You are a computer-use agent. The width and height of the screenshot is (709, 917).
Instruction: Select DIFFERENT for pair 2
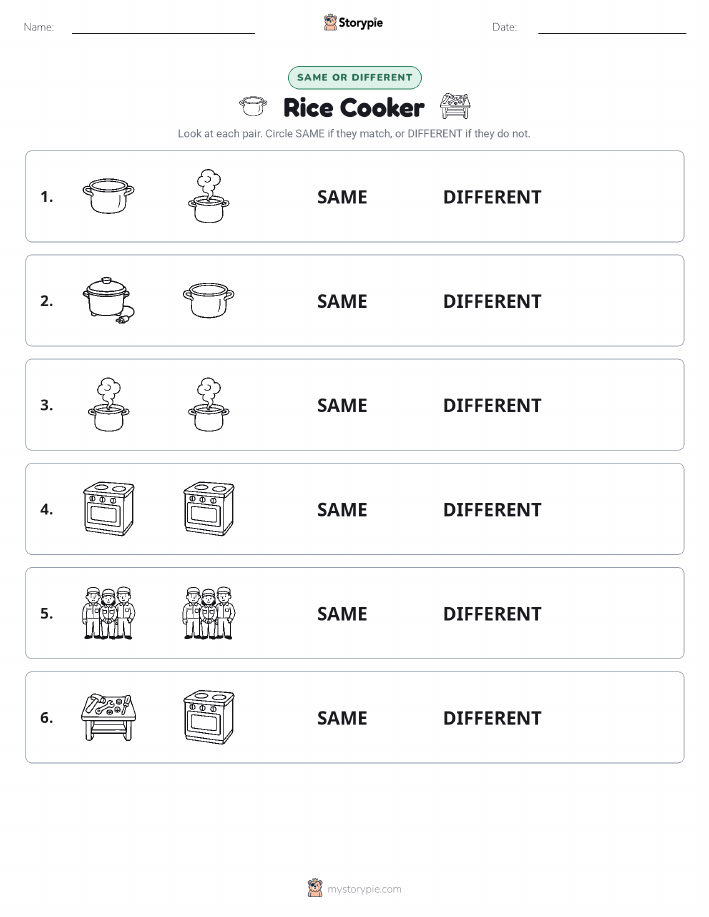click(x=492, y=301)
